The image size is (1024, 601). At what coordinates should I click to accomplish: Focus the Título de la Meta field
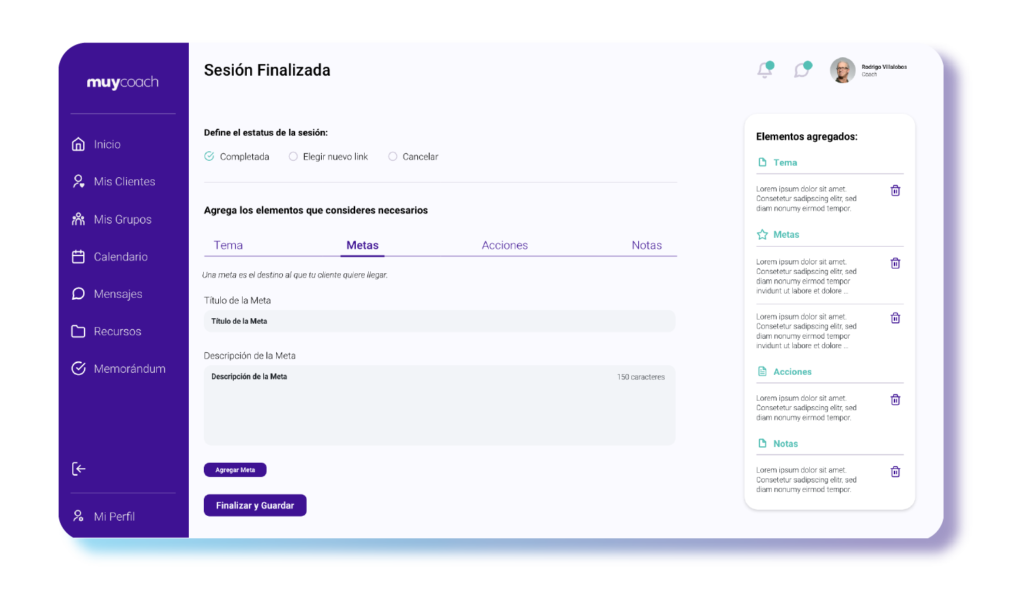click(439, 321)
